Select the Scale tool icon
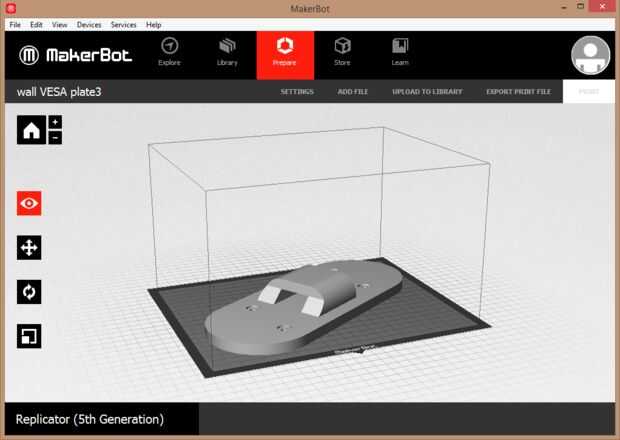 tap(29, 336)
